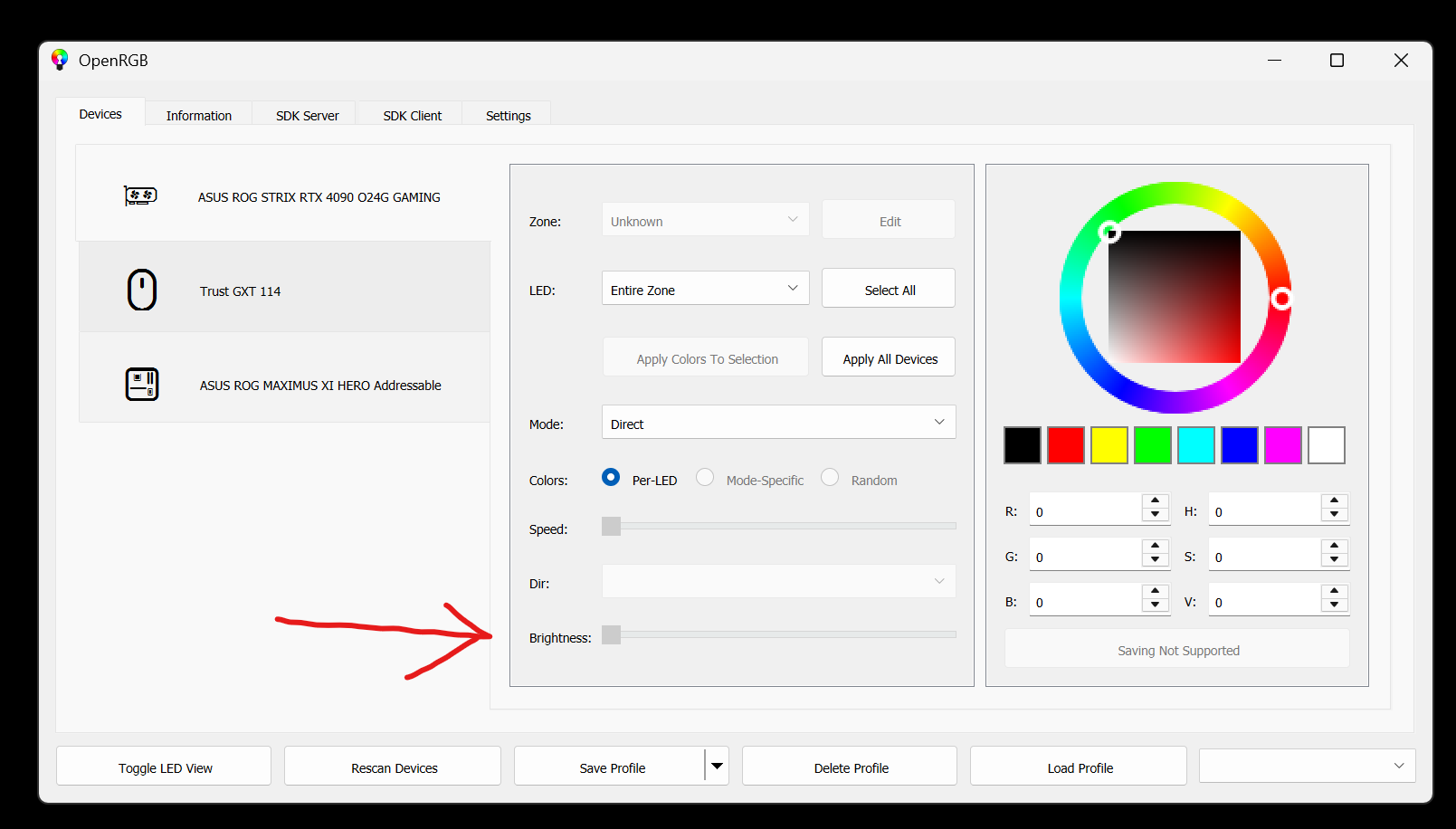Click the Saving Not Supported button
The height and width of the screenshot is (829, 1456).
coord(1177,649)
